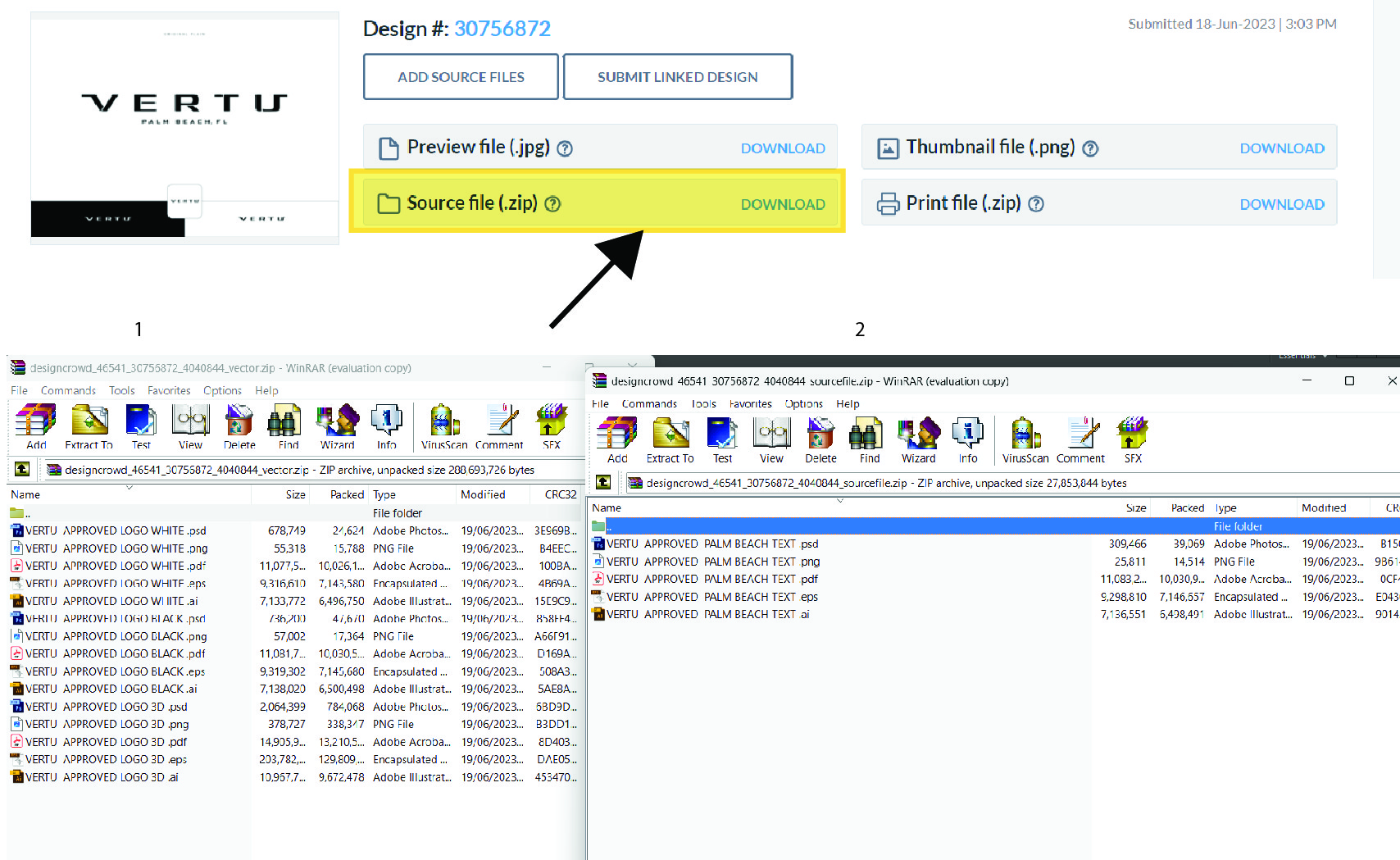Click Extract To in sourcefile.zip WinRAR window
This screenshot has height=860, width=1400.
click(670, 440)
